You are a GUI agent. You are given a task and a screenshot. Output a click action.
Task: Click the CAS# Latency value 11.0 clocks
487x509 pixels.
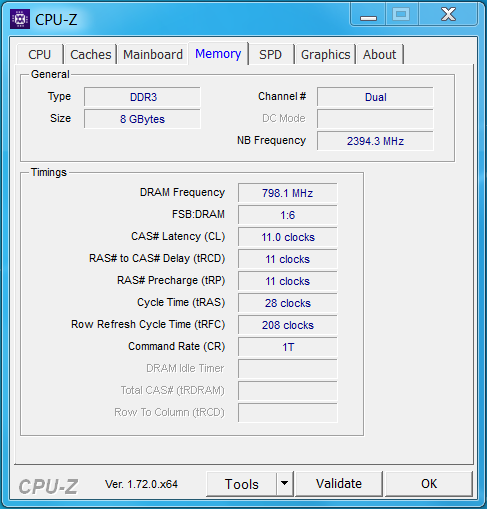(x=288, y=237)
